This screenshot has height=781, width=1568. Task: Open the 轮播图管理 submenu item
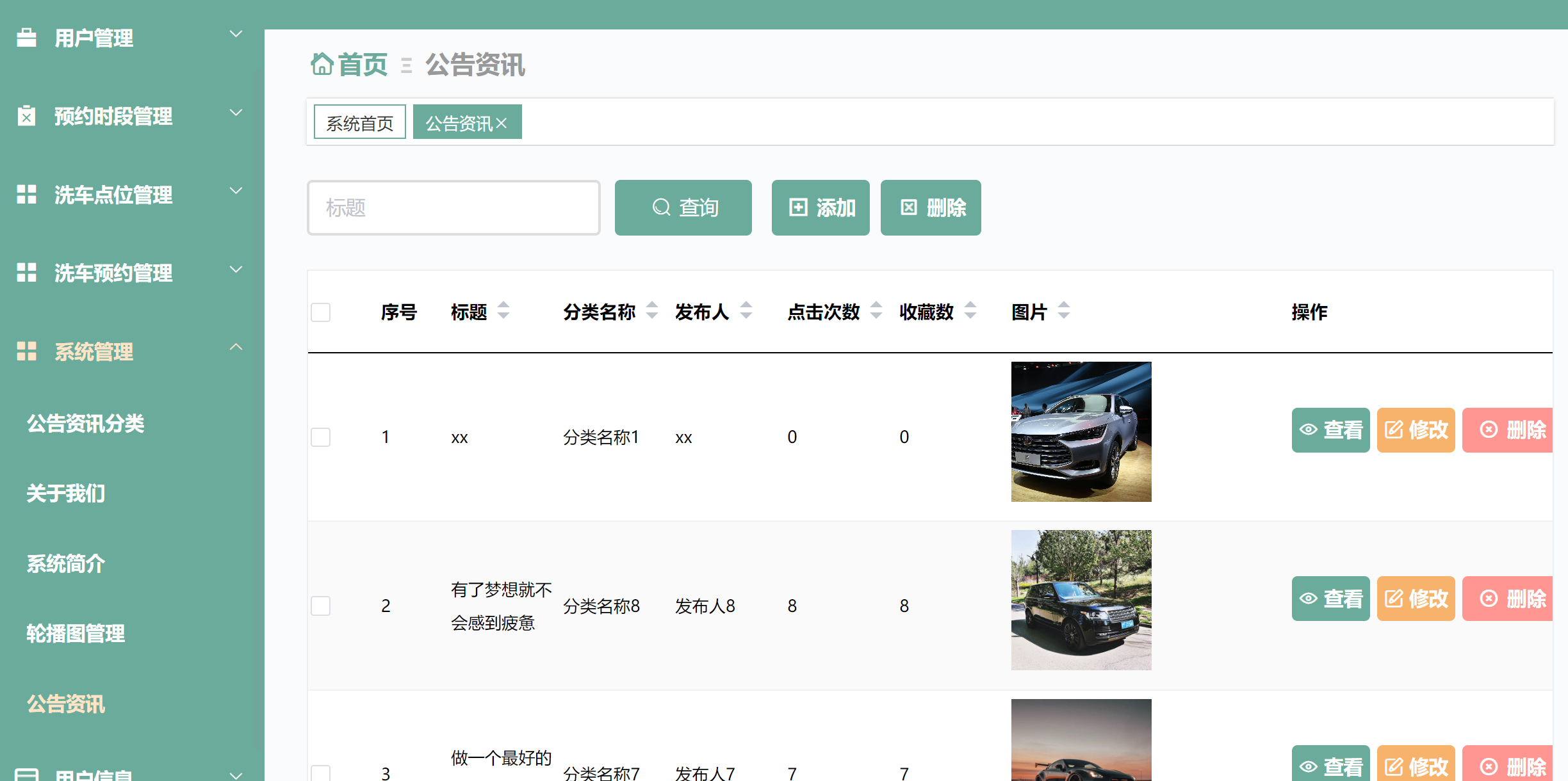click(76, 634)
